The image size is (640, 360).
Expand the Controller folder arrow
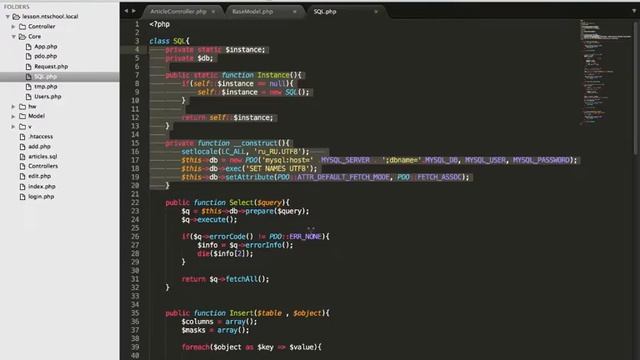tap(13, 27)
